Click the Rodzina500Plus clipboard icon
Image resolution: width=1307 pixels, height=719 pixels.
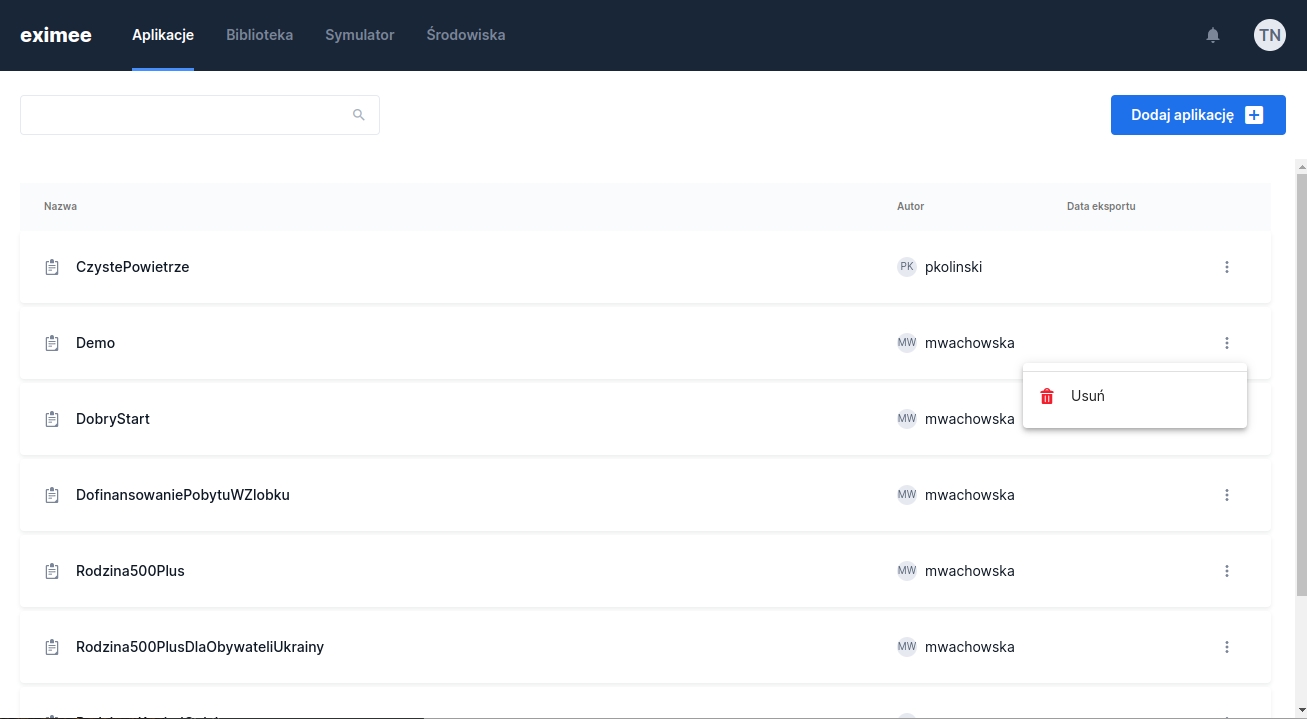coord(52,571)
